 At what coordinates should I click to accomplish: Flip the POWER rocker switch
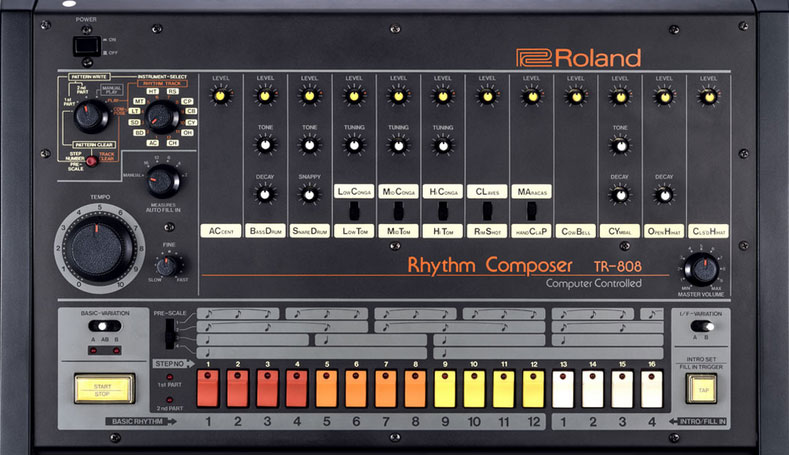(87, 46)
